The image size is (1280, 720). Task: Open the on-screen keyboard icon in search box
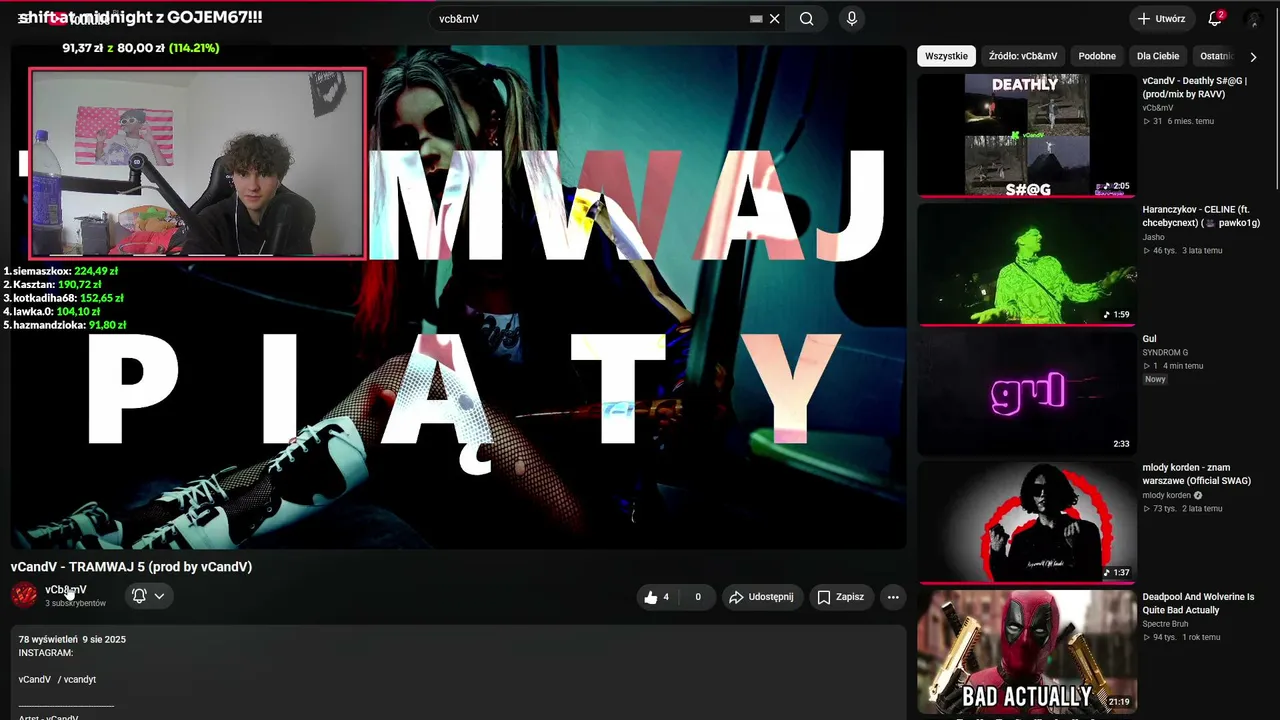click(x=756, y=19)
